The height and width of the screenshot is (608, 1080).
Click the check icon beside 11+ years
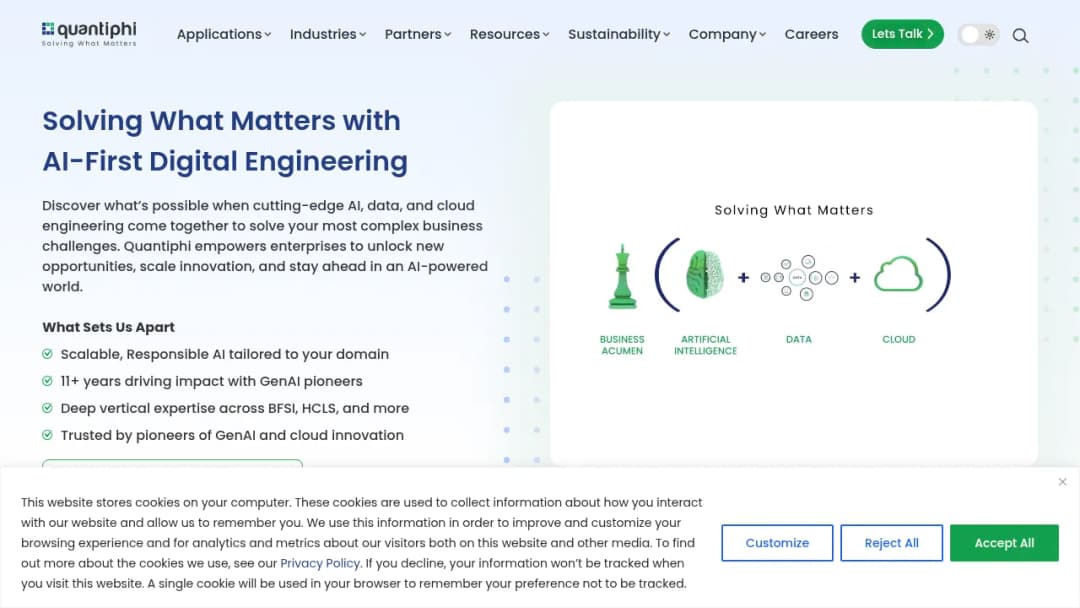(x=48, y=381)
